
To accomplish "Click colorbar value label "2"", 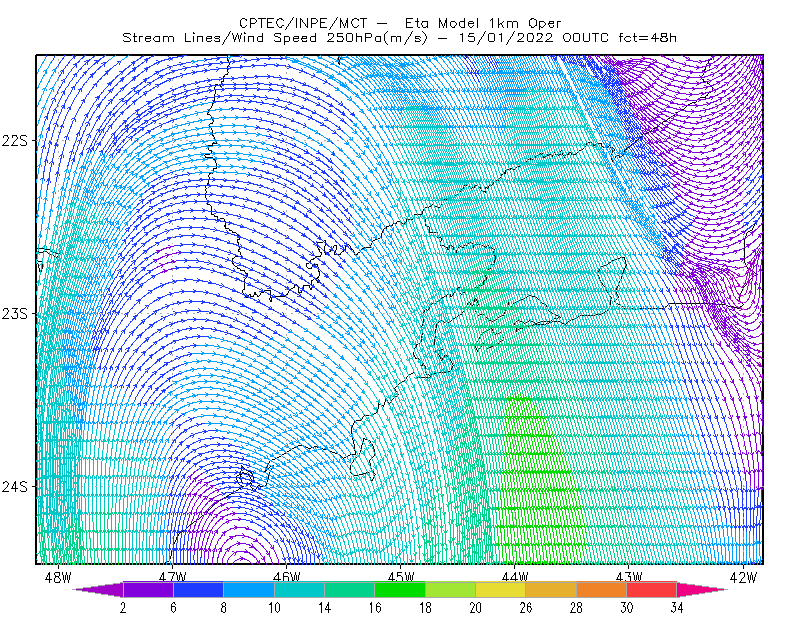I will point(123,608).
